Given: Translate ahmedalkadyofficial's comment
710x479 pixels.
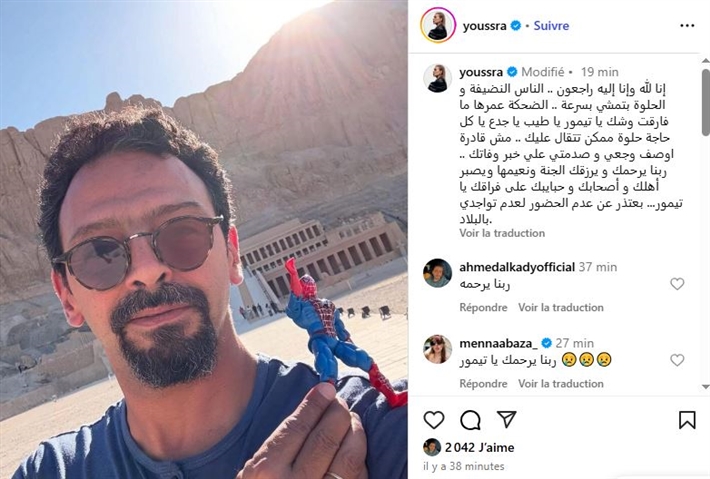Looking at the screenshot, I should point(561,307).
